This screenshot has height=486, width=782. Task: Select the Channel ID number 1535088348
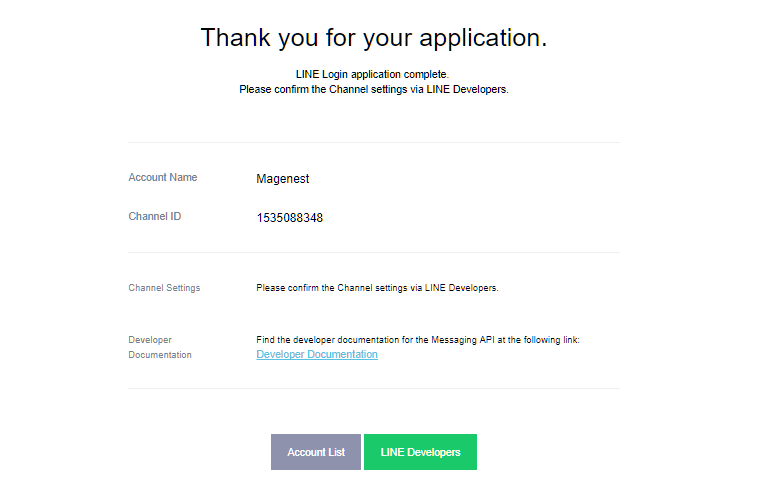(290, 218)
